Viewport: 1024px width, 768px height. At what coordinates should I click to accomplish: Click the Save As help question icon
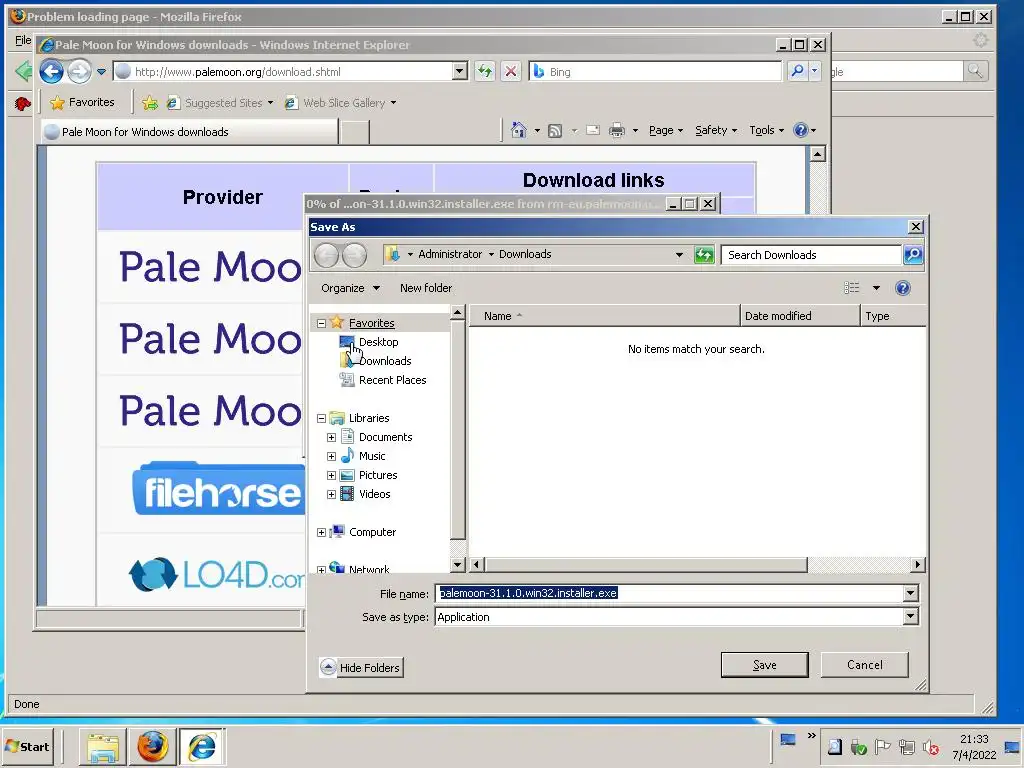pos(903,288)
